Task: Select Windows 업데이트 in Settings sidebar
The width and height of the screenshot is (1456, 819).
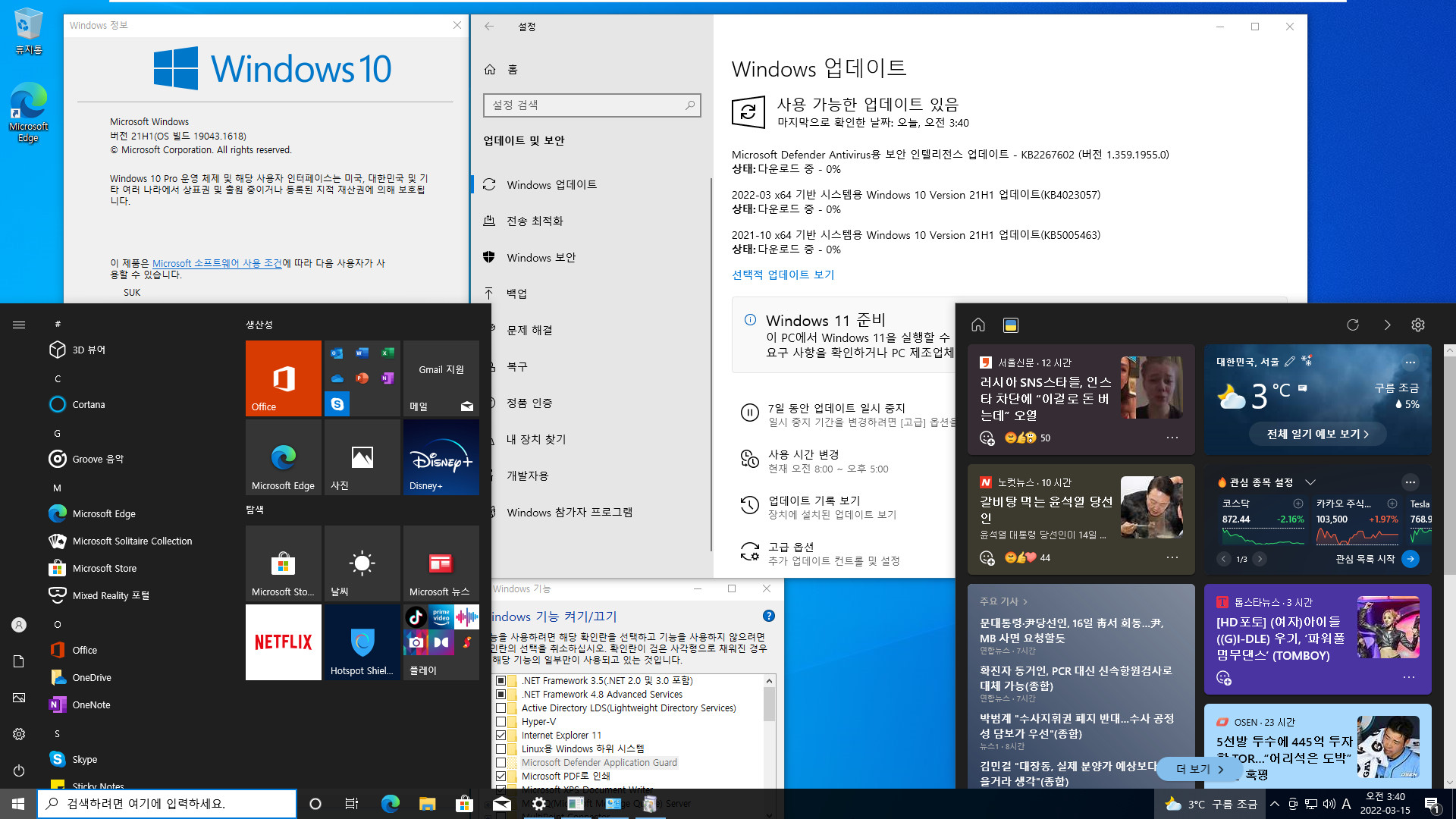Action: pos(591,184)
